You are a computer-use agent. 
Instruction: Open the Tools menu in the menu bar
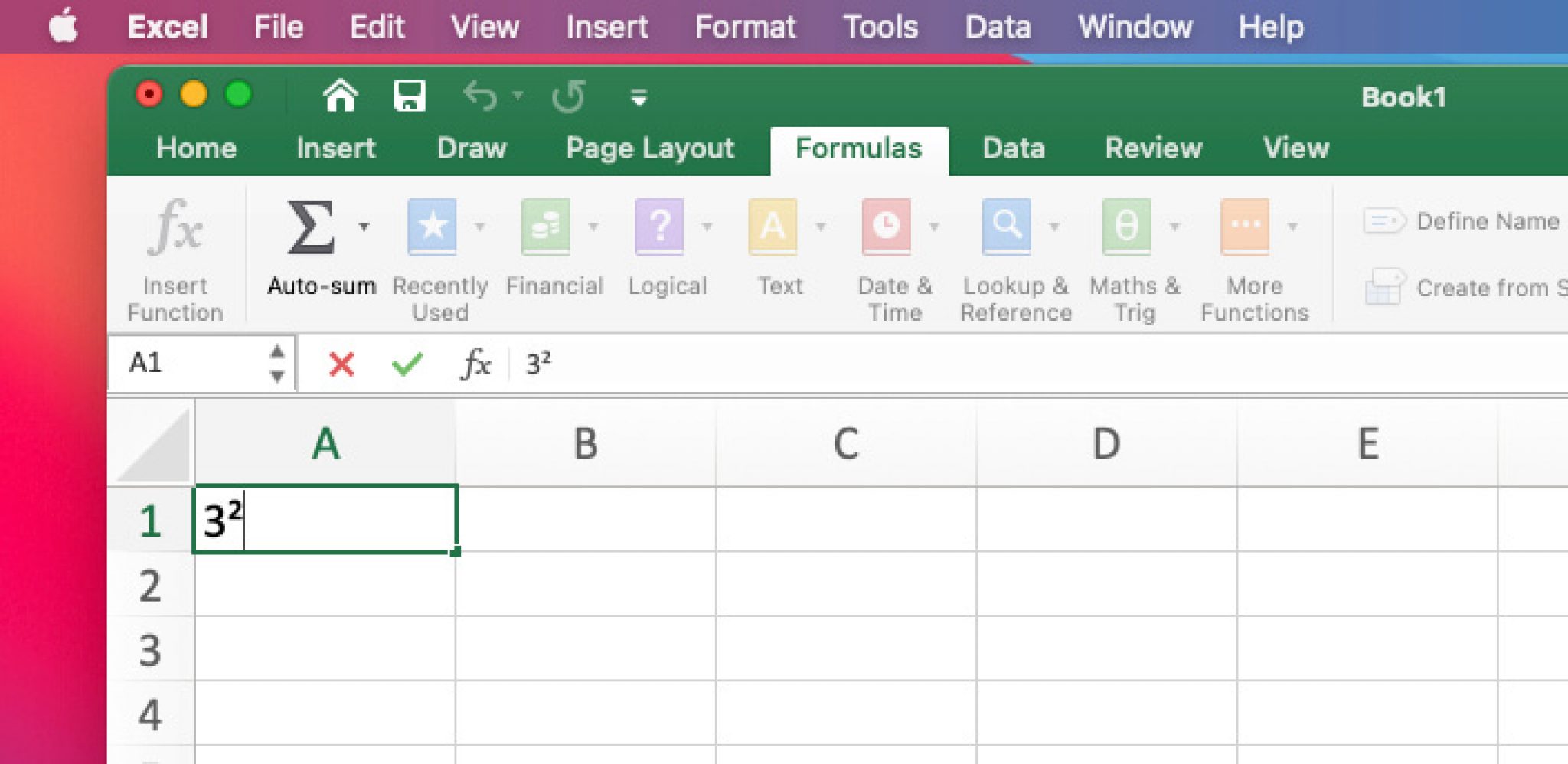(x=881, y=27)
